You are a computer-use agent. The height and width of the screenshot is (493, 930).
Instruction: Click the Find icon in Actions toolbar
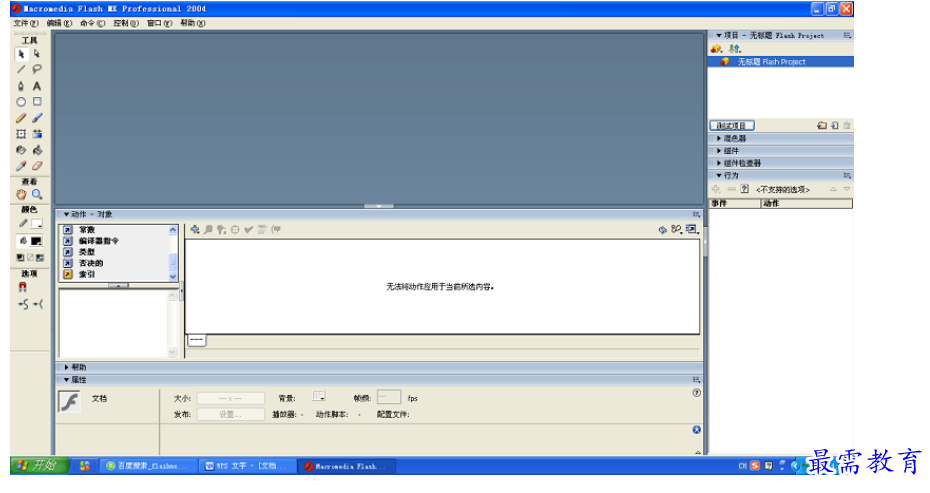[x=208, y=230]
